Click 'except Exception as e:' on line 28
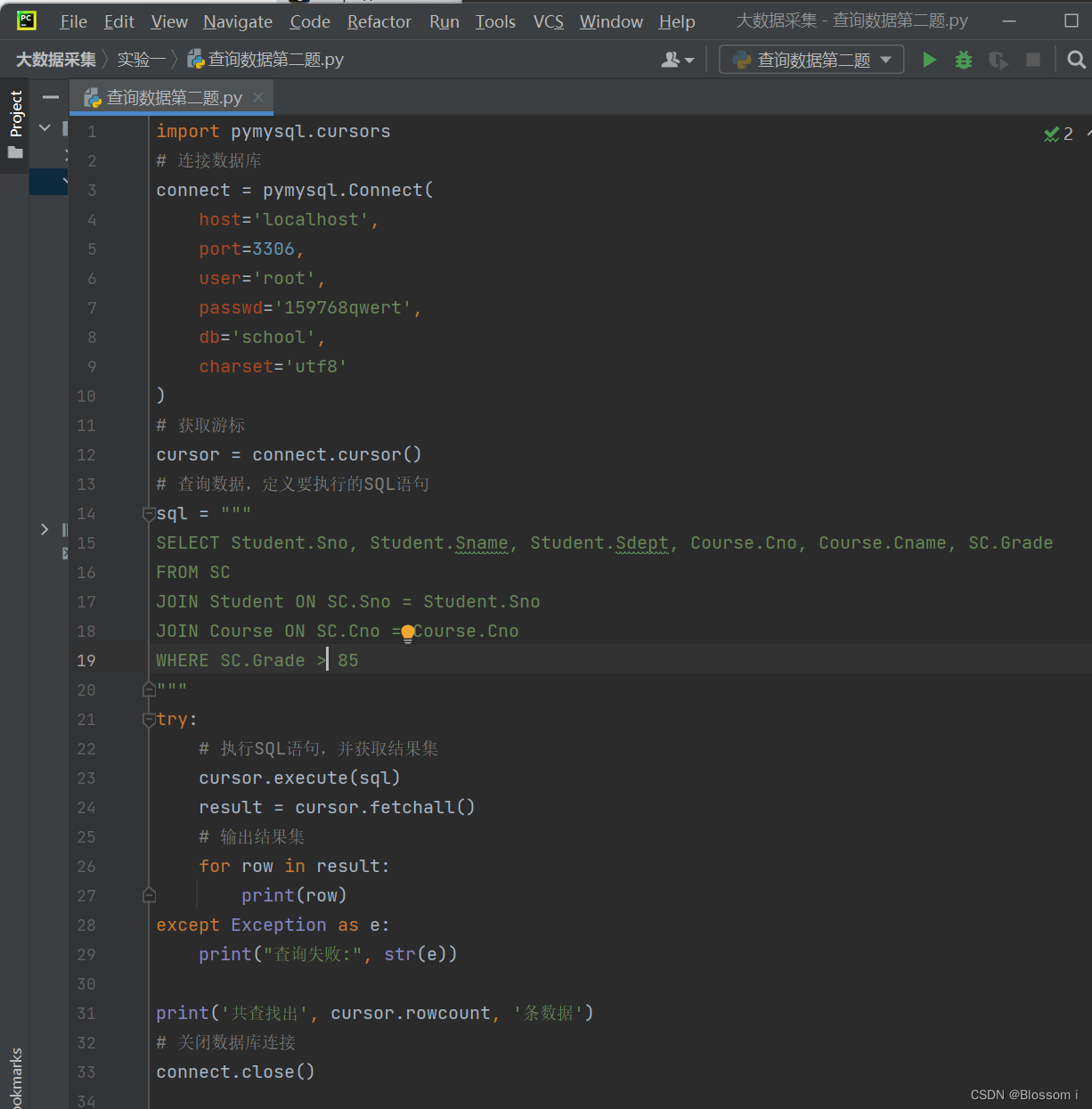 click(273, 925)
